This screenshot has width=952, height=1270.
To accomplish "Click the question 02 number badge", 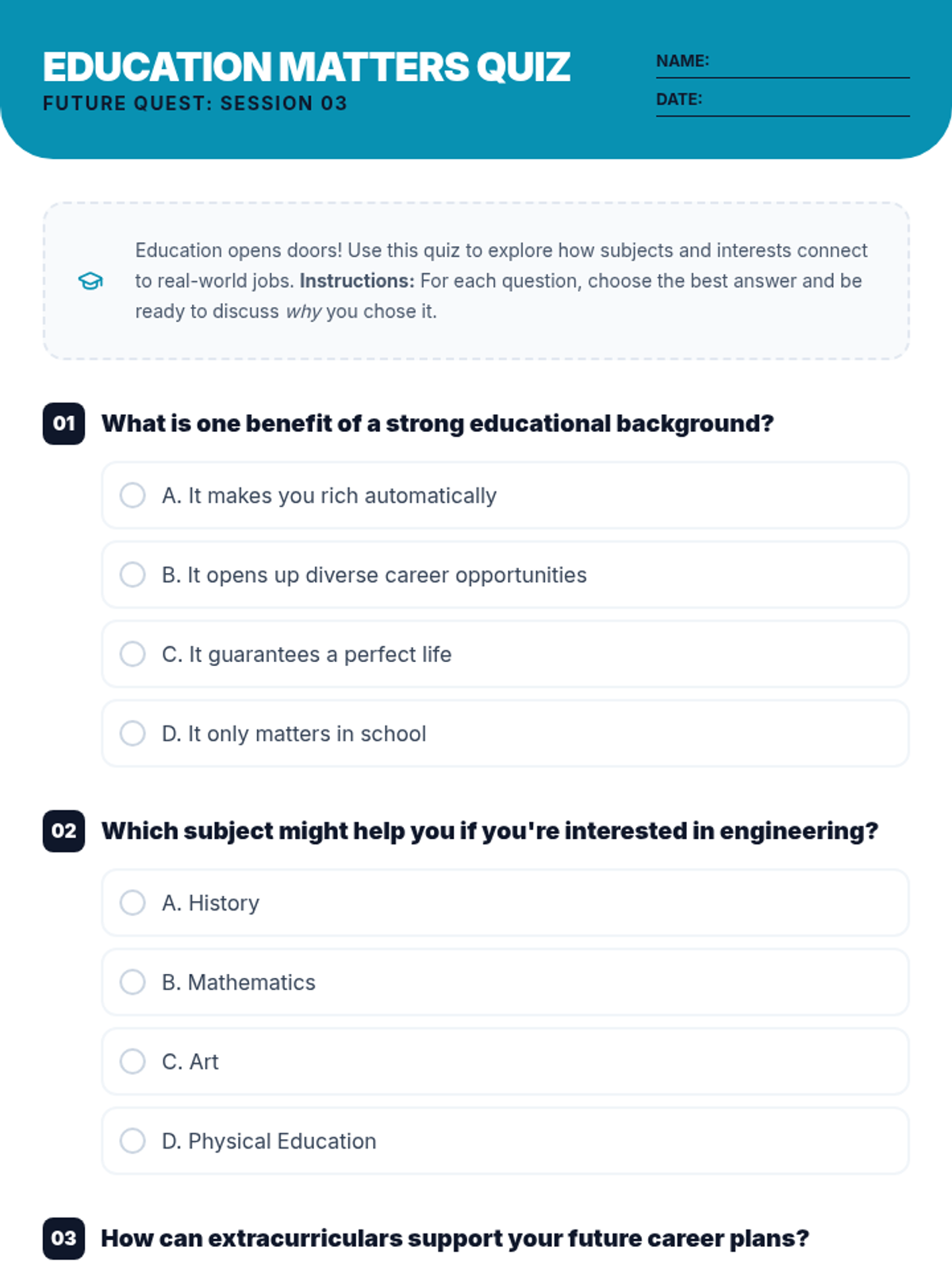I will (63, 831).
